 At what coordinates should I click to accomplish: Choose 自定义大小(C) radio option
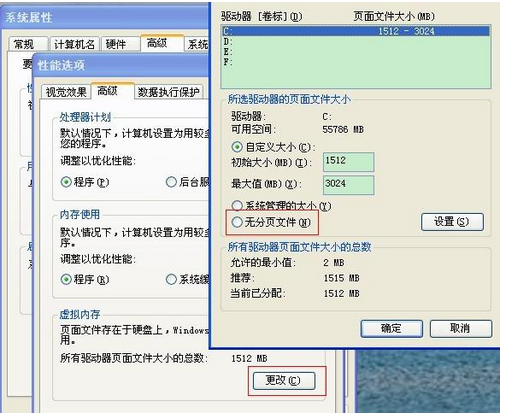pyautogui.click(x=273, y=147)
